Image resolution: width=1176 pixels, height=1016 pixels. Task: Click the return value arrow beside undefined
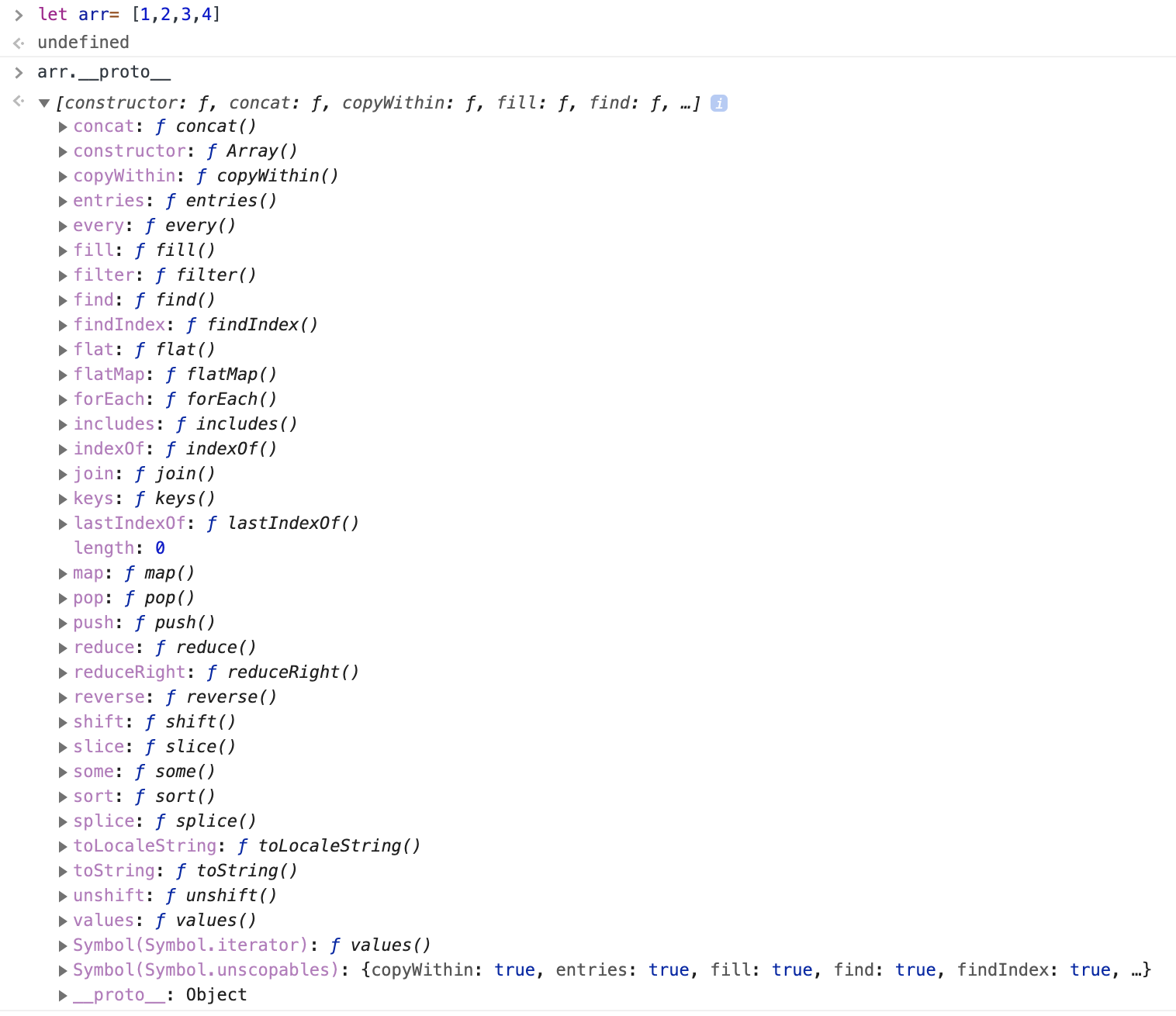click(x=17, y=41)
